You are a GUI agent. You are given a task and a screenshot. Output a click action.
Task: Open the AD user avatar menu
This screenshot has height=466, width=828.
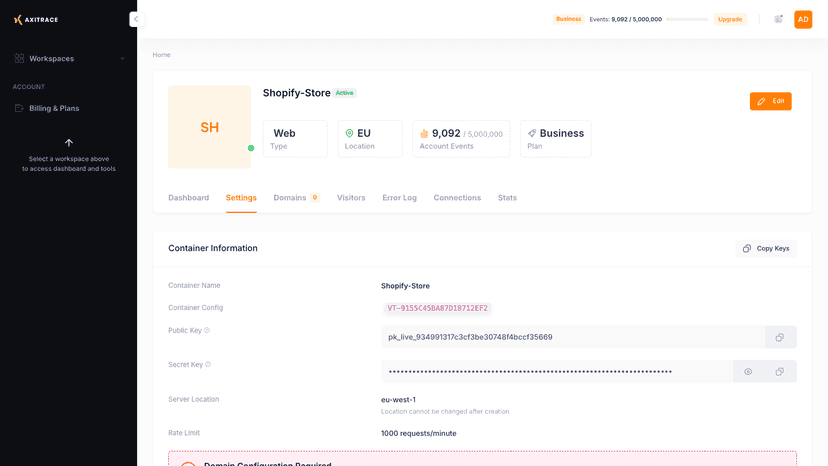click(803, 20)
